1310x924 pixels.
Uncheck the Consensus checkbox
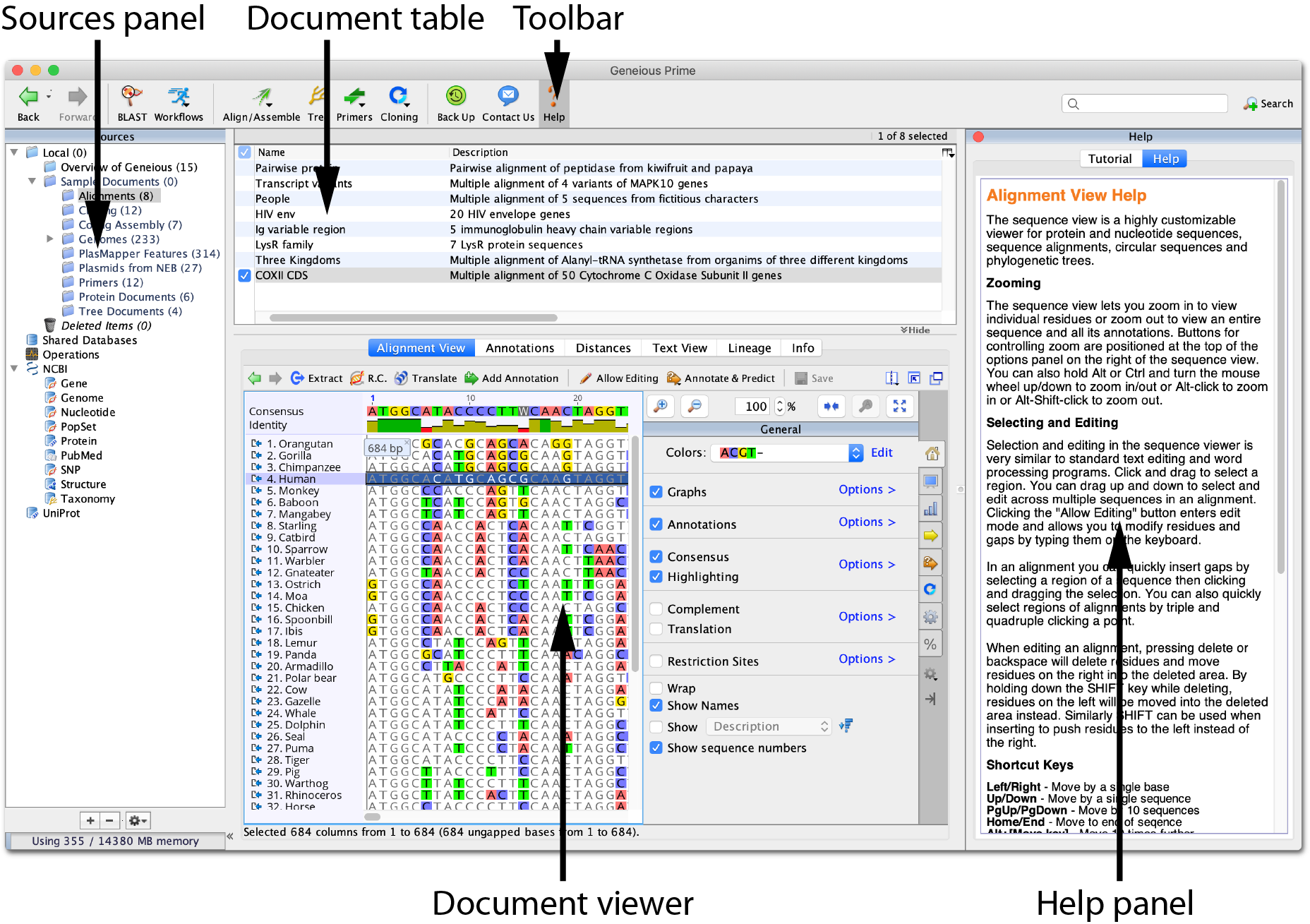[656, 557]
